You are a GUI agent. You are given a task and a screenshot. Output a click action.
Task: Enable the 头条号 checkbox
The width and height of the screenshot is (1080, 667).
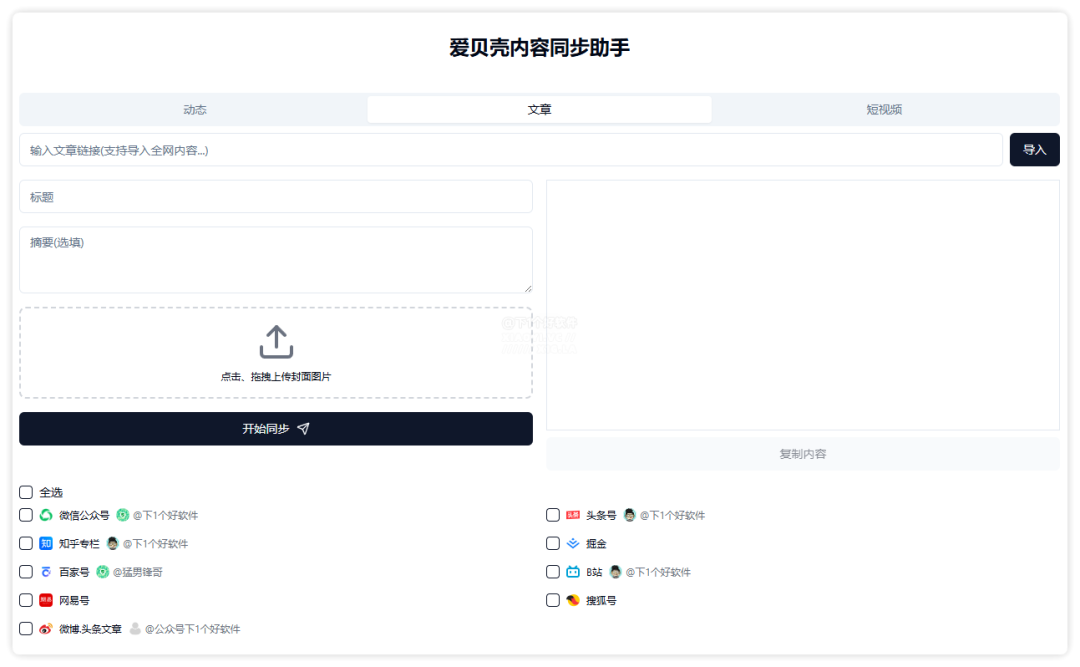[553, 515]
